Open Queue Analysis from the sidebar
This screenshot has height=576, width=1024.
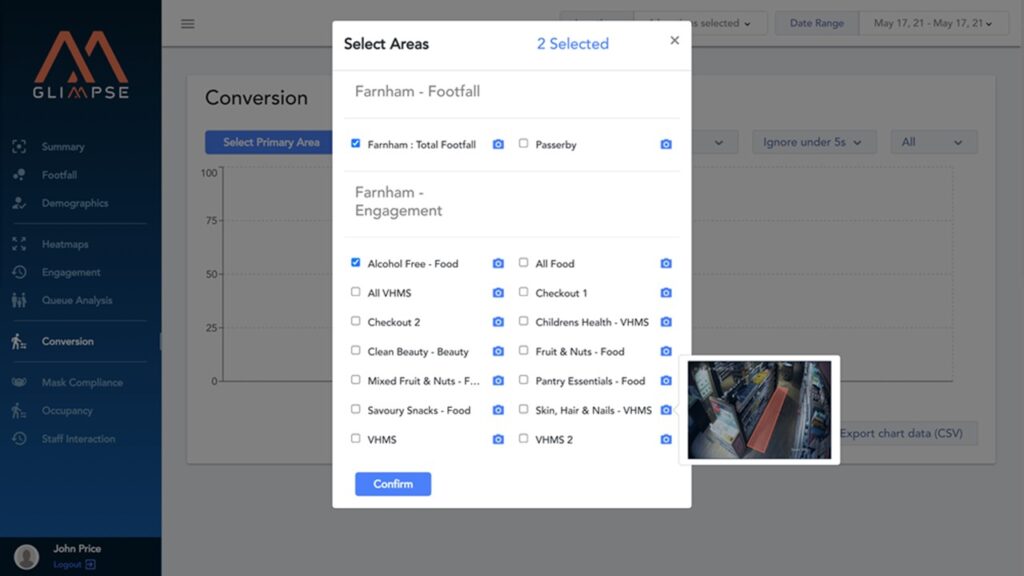tap(76, 300)
